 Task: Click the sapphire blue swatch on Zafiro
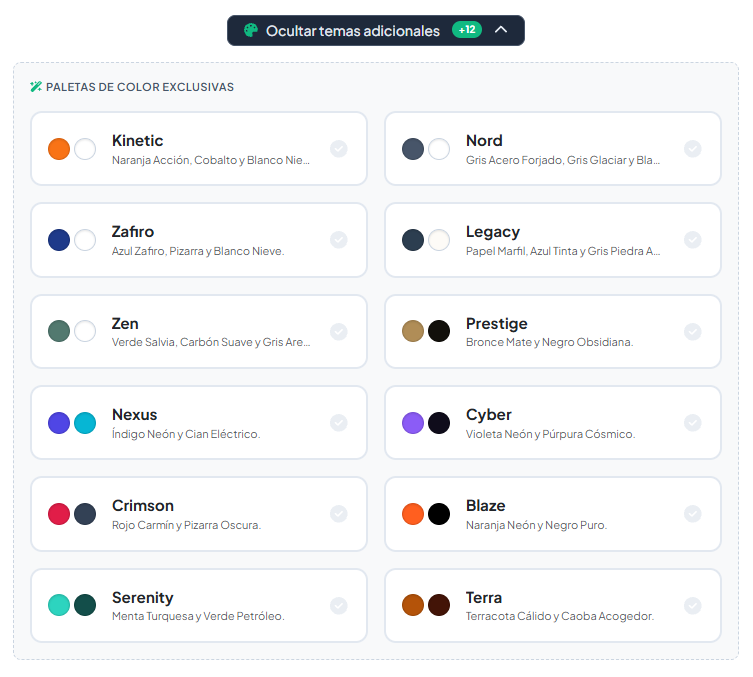tap(59, 240)
